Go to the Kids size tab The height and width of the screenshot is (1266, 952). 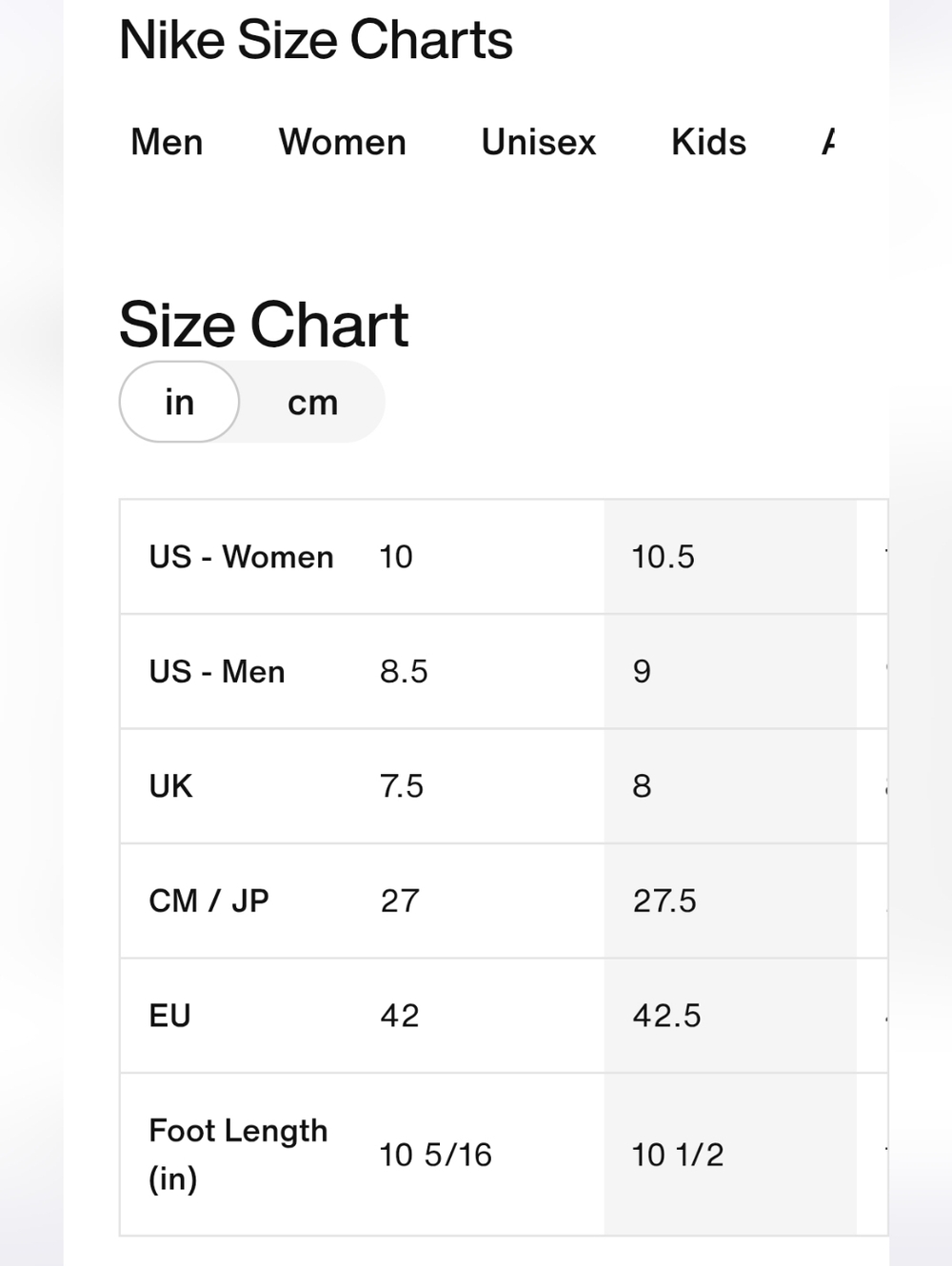click(x=708, y=143)
